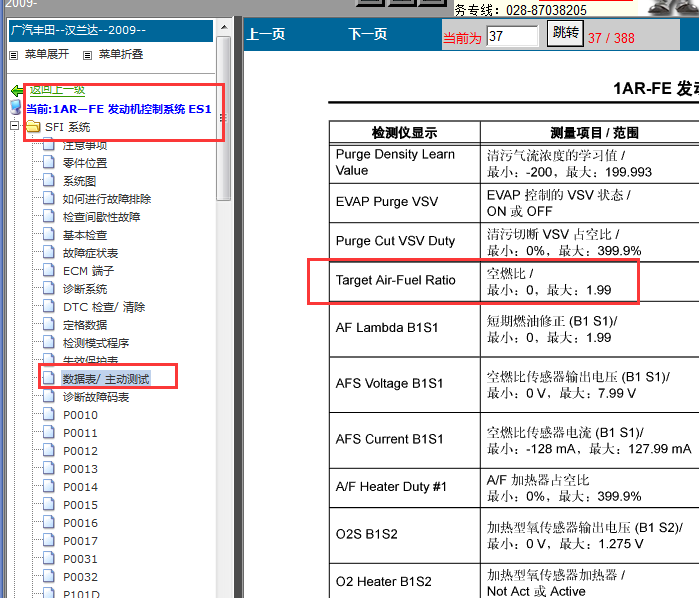Click EVAP Purge VSV cell
The height and width of the screenshot is (598, 699).
point(405,202)
